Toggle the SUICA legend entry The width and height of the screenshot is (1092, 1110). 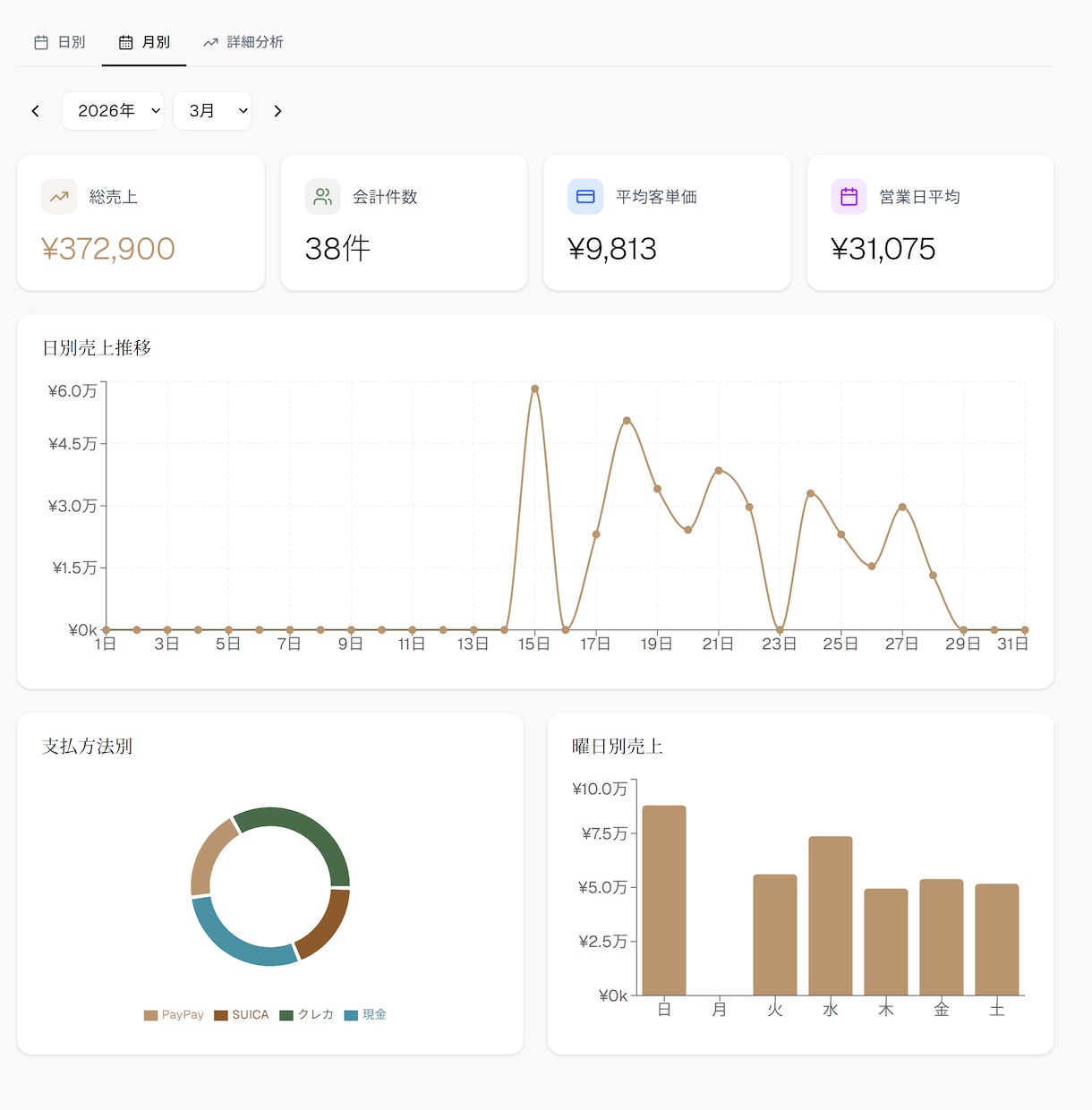pyautogui.click(x=242, y=1015)
